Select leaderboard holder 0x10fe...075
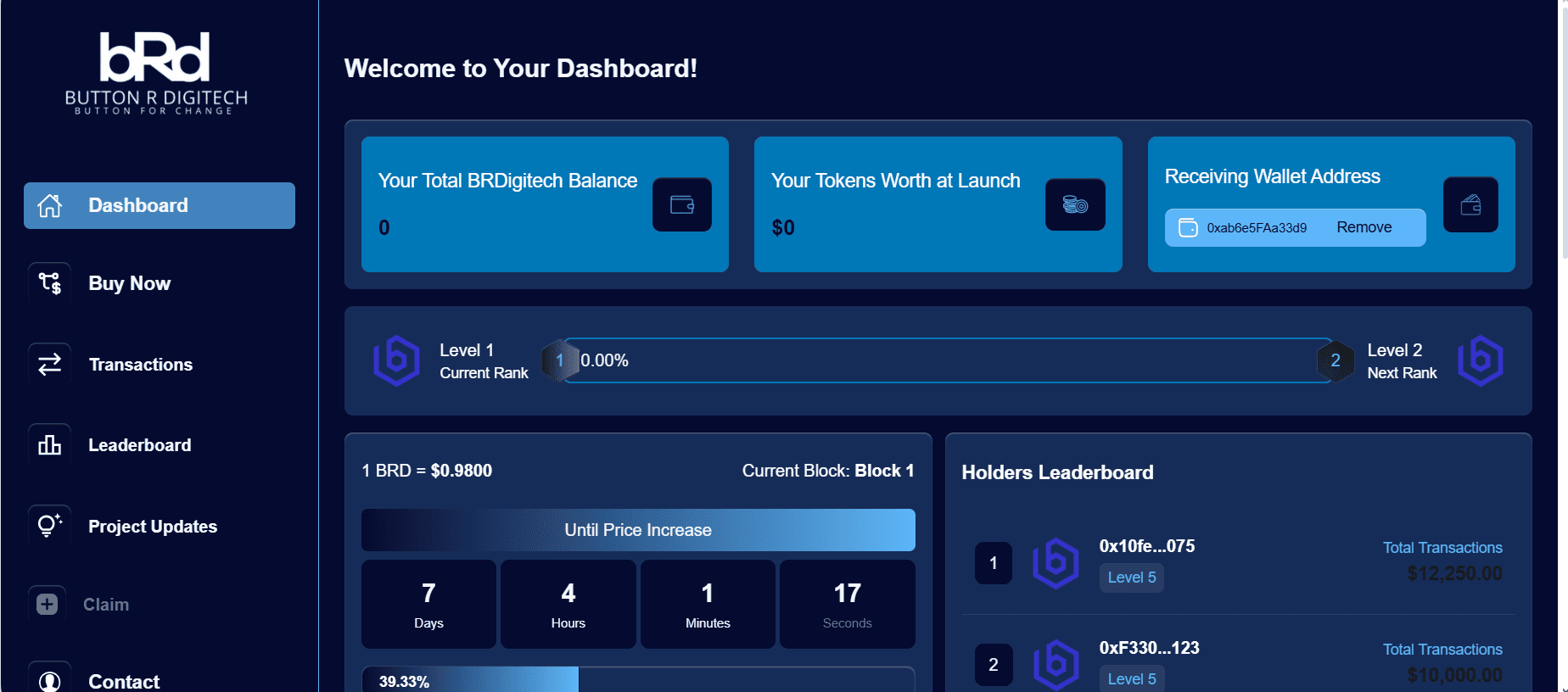The image size is (1568, 692). point(1146,546)
